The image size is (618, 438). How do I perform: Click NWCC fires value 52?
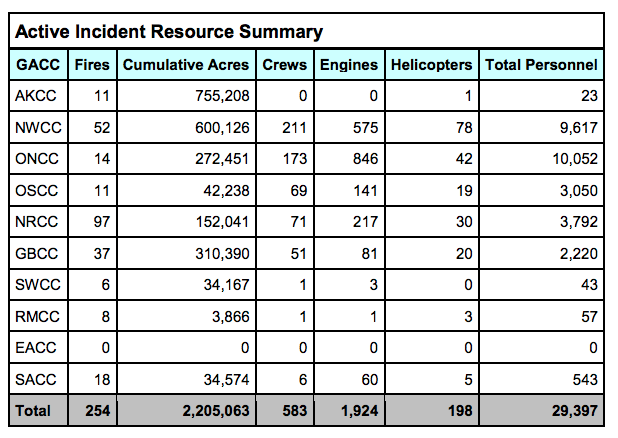102,127
